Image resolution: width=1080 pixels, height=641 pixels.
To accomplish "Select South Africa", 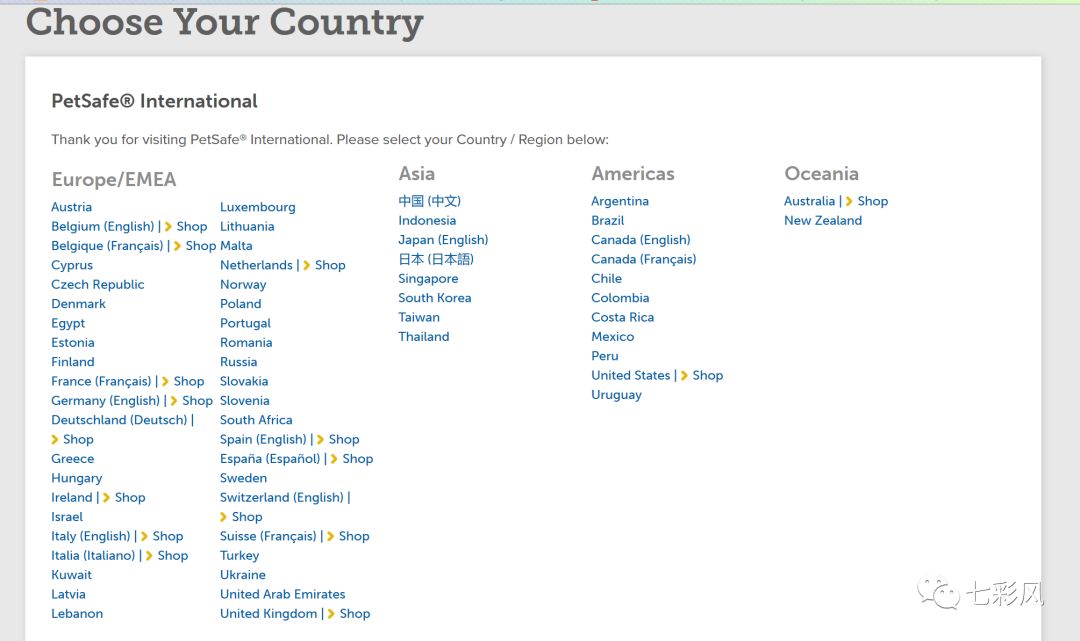I will pyautogui.click(x=256, y=420).
